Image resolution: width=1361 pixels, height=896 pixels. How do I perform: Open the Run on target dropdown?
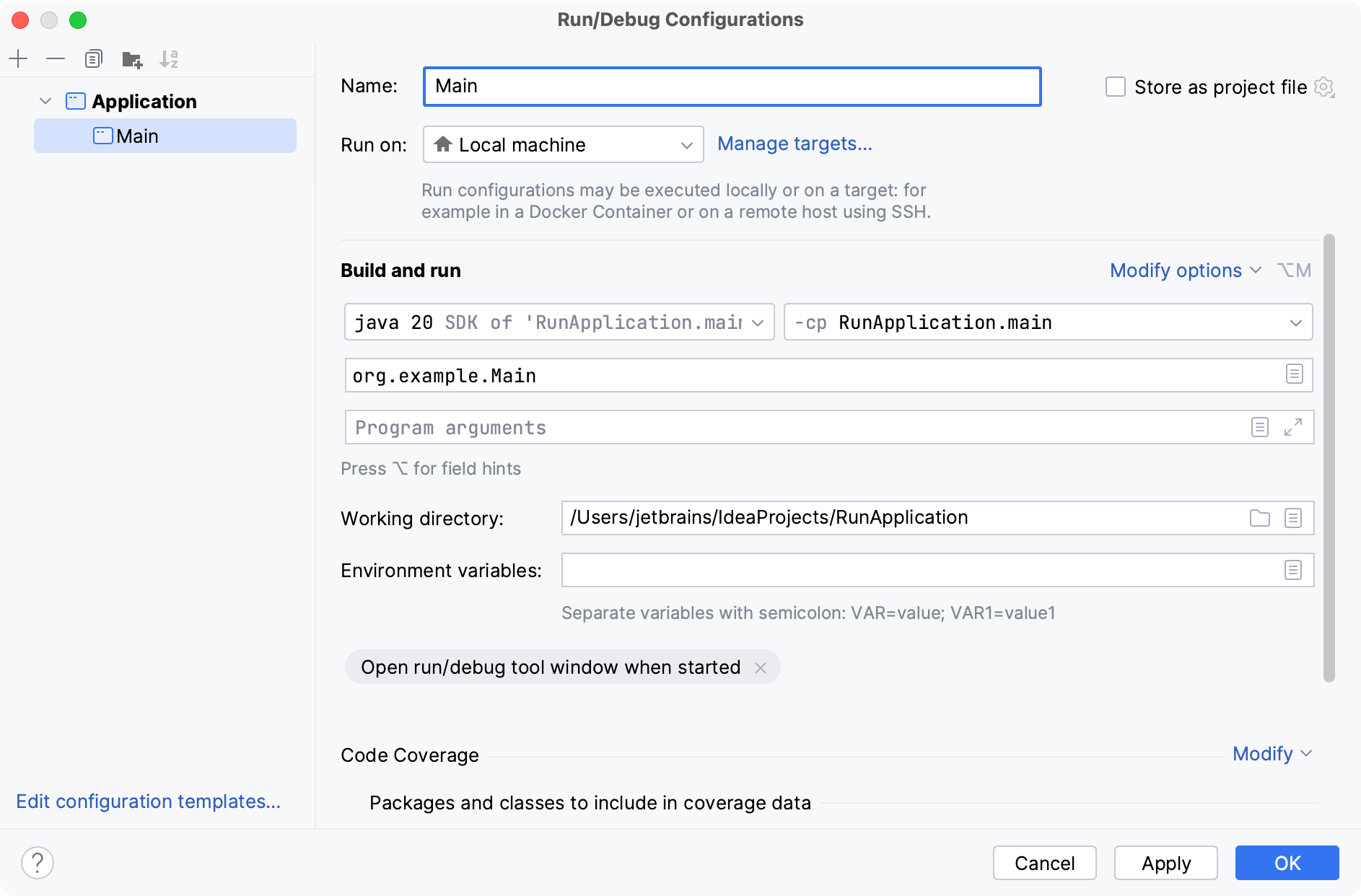pyautogui.click(x=686, y=144)
